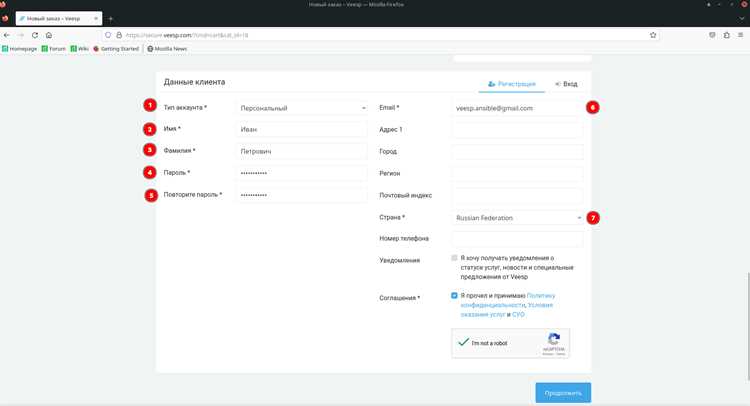750x406 pixels.
Task: Reload the page with the refresh icon
Action: coord(35,35)
